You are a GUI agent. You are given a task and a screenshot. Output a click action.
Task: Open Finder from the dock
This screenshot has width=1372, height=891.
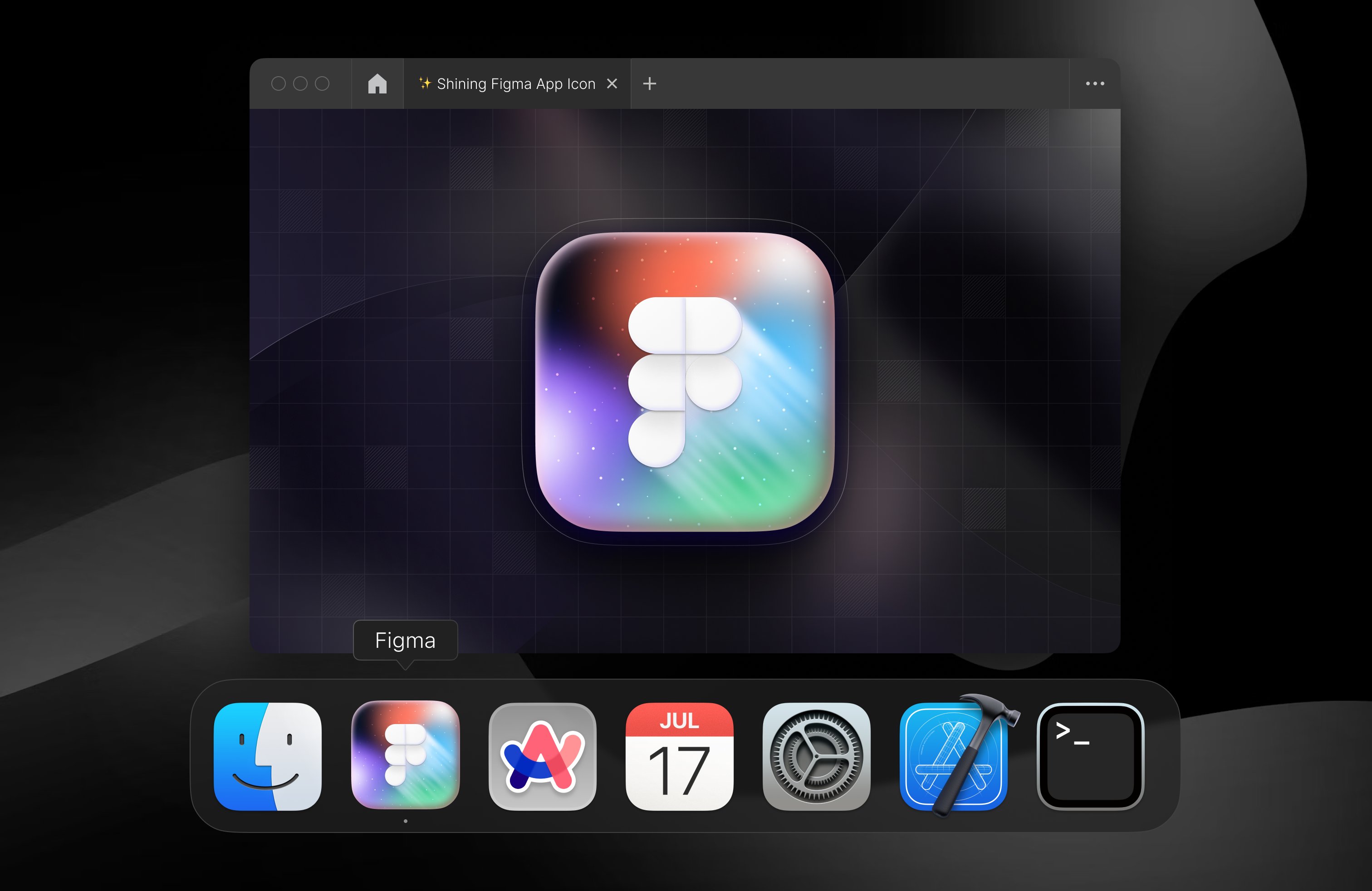coord(268,756)
